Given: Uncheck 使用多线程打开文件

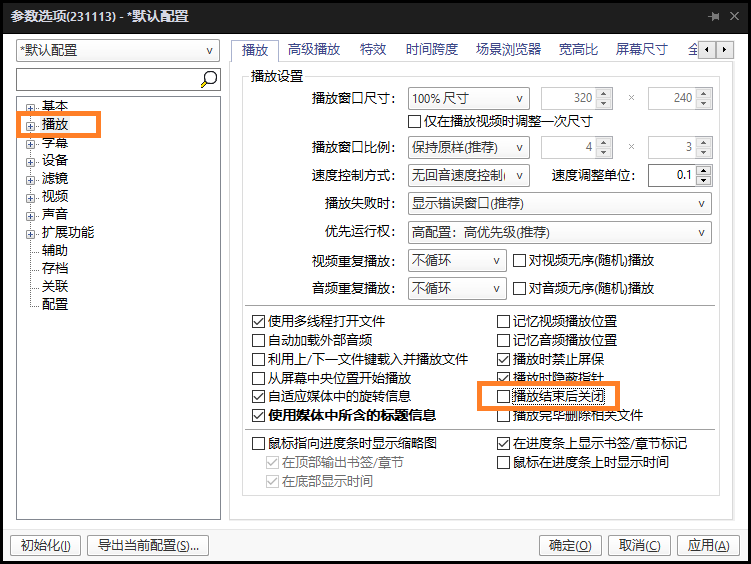Looking at the screenshot, I should coord(258,322).
